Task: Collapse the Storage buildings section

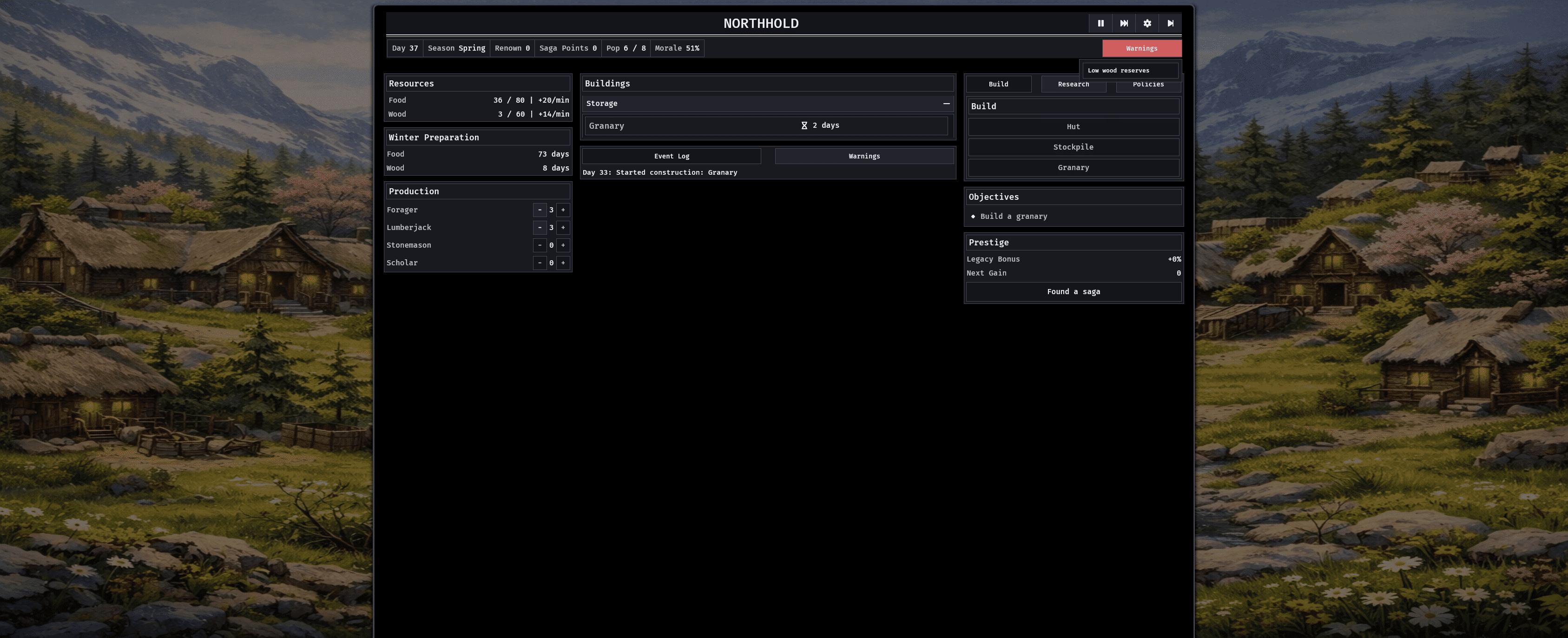Action: point(946,104)
